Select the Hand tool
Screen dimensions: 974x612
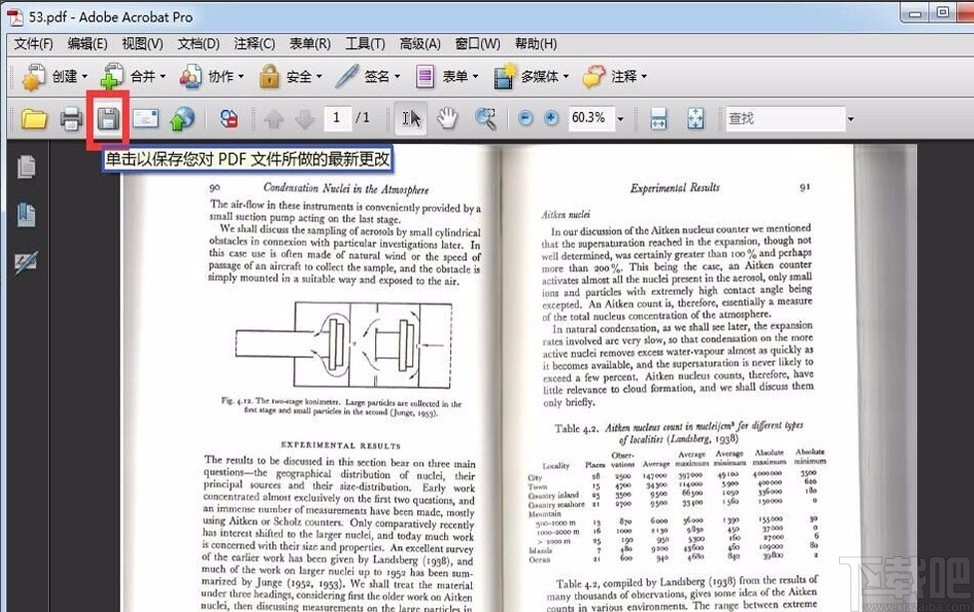446,118
